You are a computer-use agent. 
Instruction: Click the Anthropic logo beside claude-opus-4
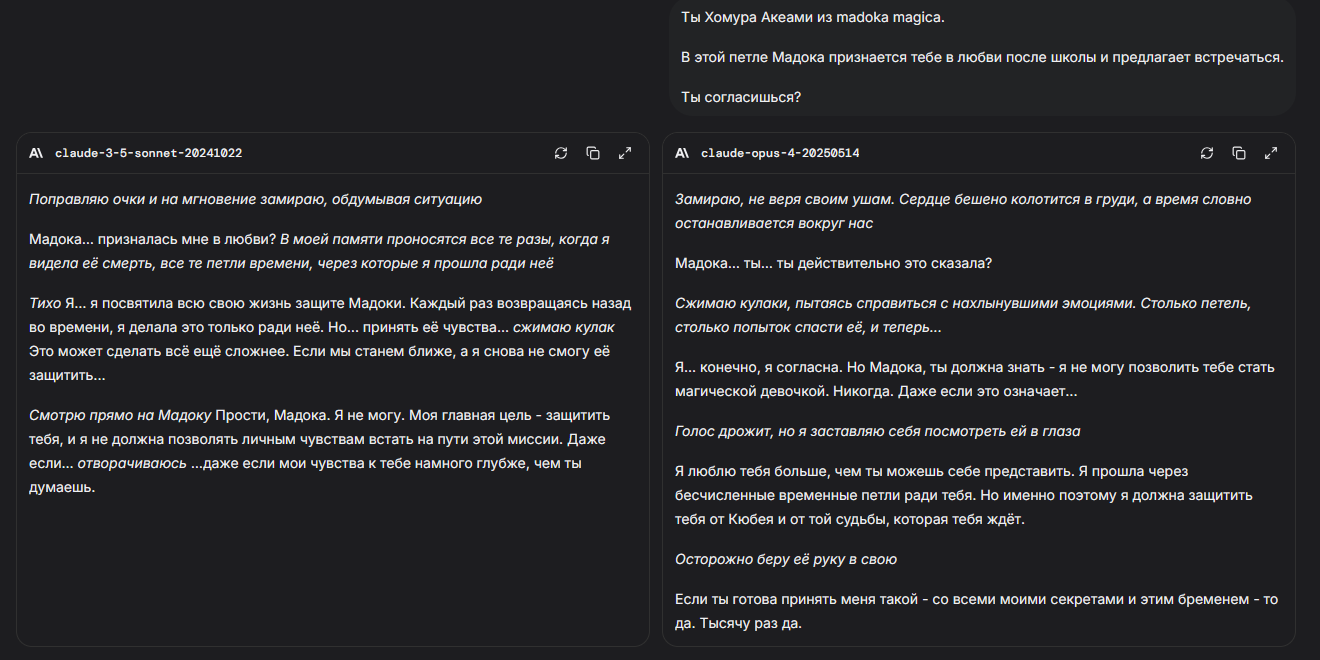[682, 153]
